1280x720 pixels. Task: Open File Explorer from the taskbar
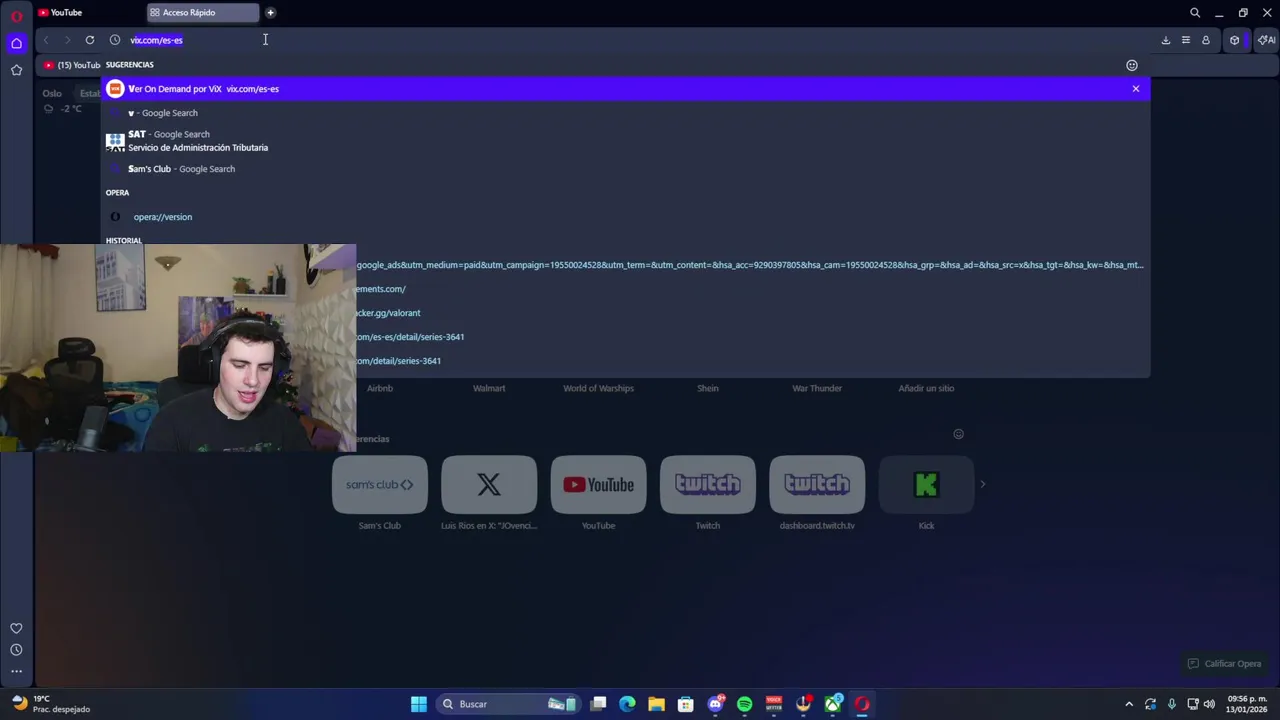[656, 704]
